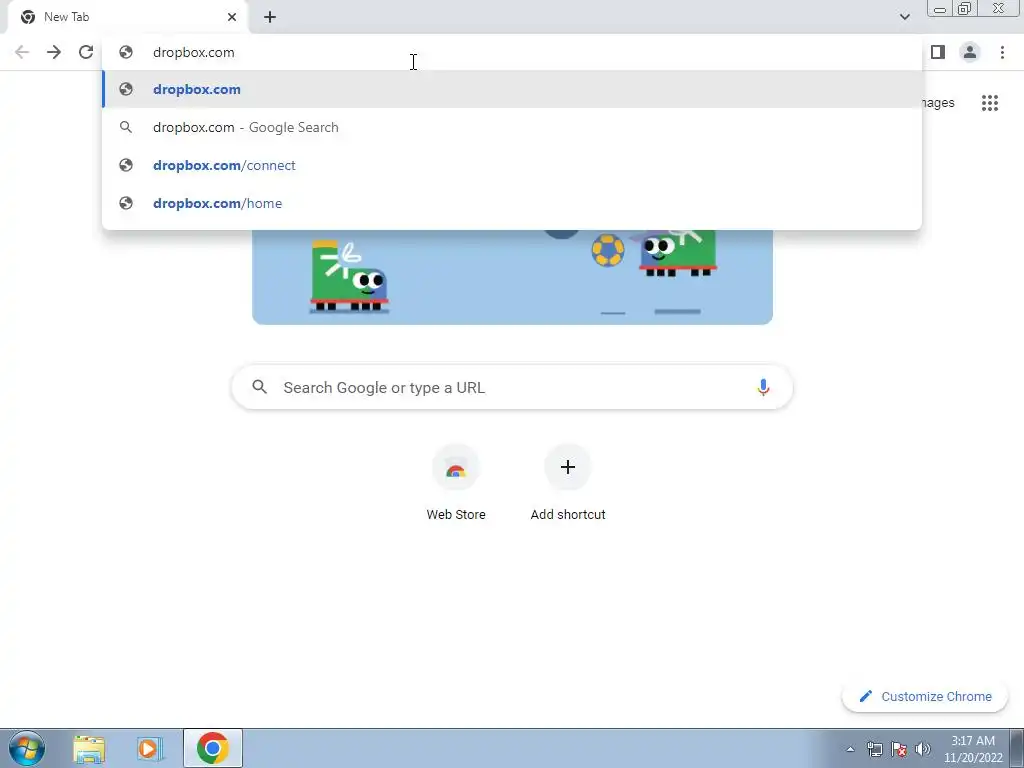Click the Chrome taskbar icon

tap(212, 748)
